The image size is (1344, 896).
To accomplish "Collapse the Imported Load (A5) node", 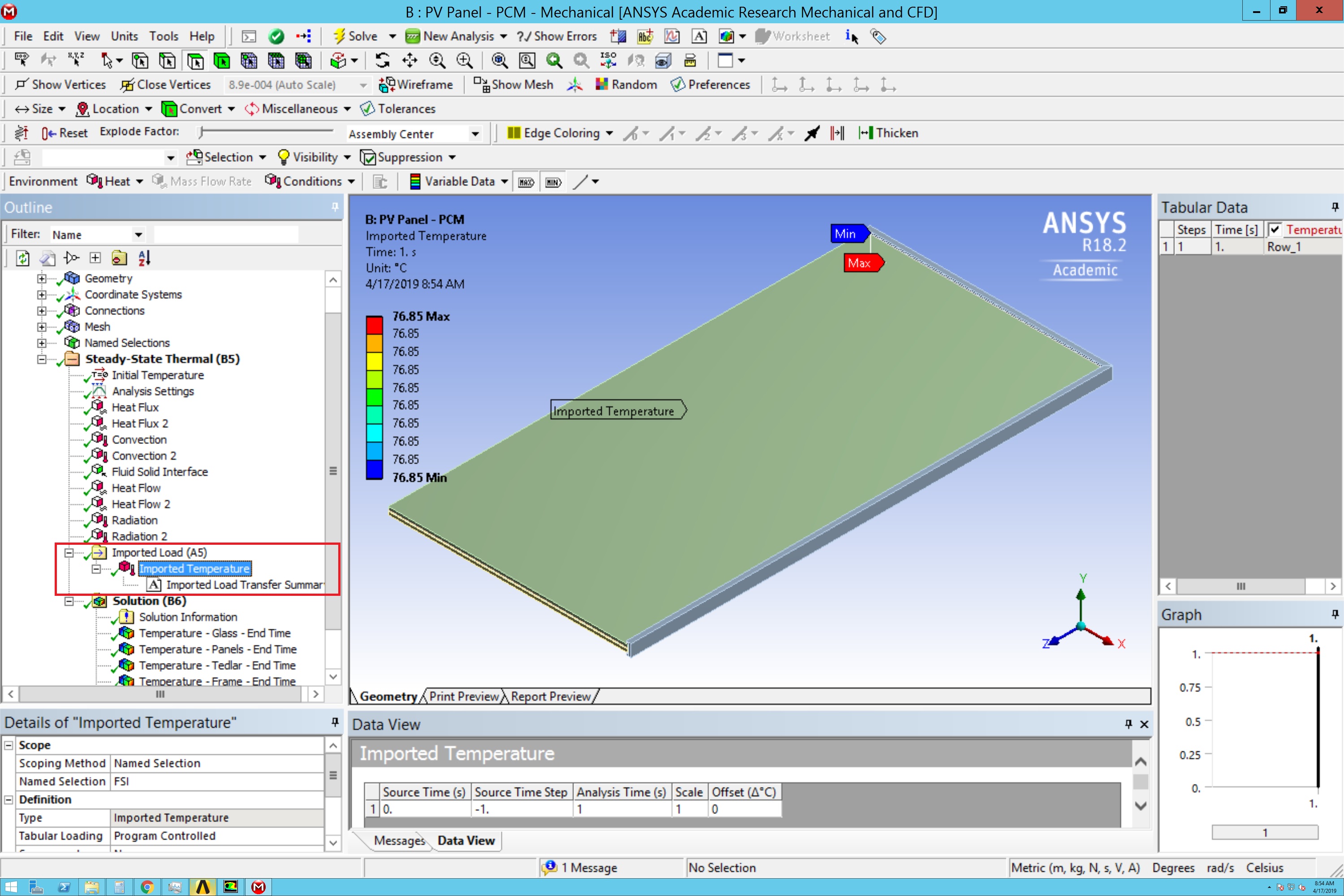I will [69, 552].
